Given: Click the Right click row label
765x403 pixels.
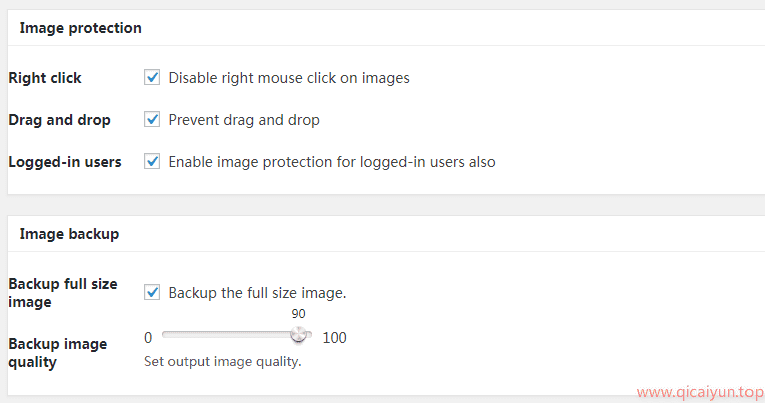Looking at the screenshot, I should 45,77.
